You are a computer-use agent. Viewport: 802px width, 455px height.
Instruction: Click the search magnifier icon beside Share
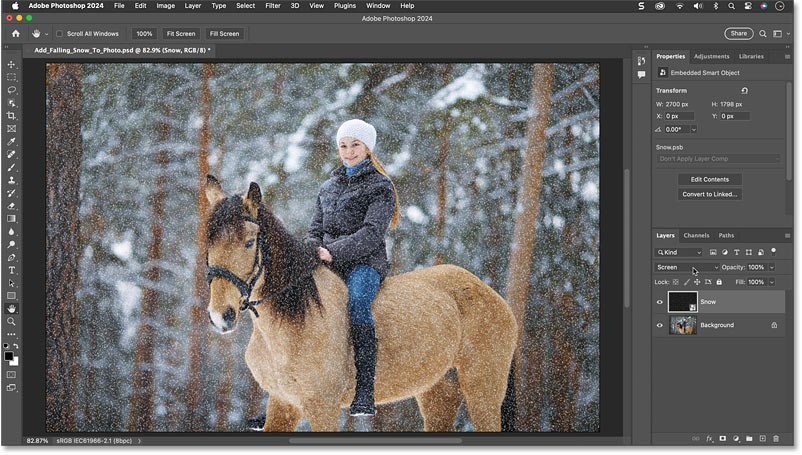[762, 33]
